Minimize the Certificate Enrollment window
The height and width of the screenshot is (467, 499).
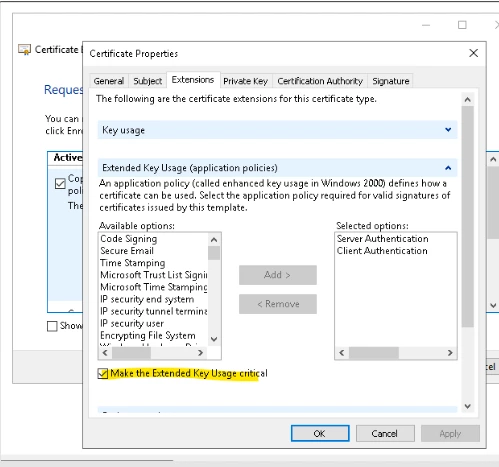[426, 25]
